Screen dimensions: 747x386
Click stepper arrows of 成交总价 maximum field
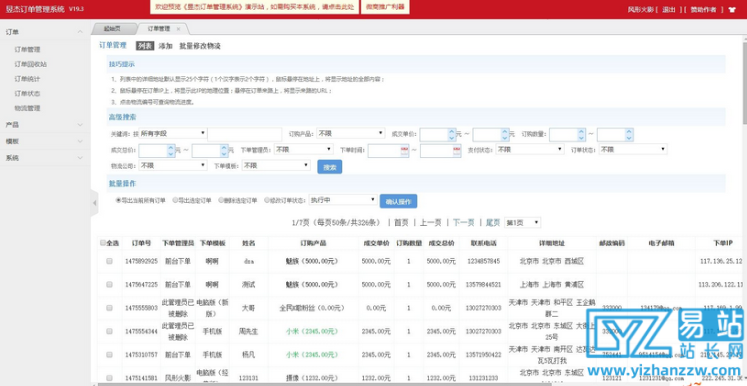tap(224, 151)
